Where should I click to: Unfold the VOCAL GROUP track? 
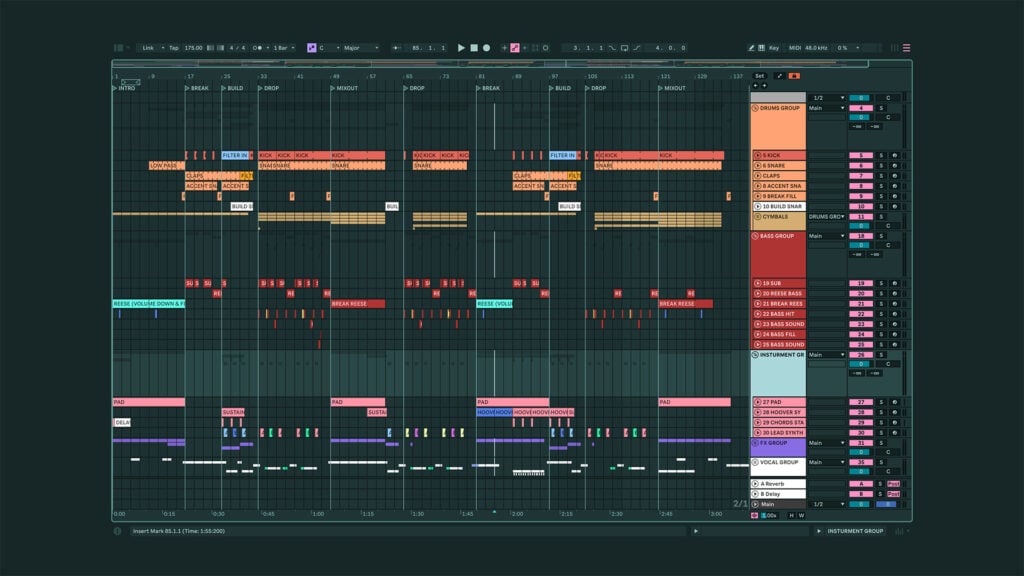point(756,462)
